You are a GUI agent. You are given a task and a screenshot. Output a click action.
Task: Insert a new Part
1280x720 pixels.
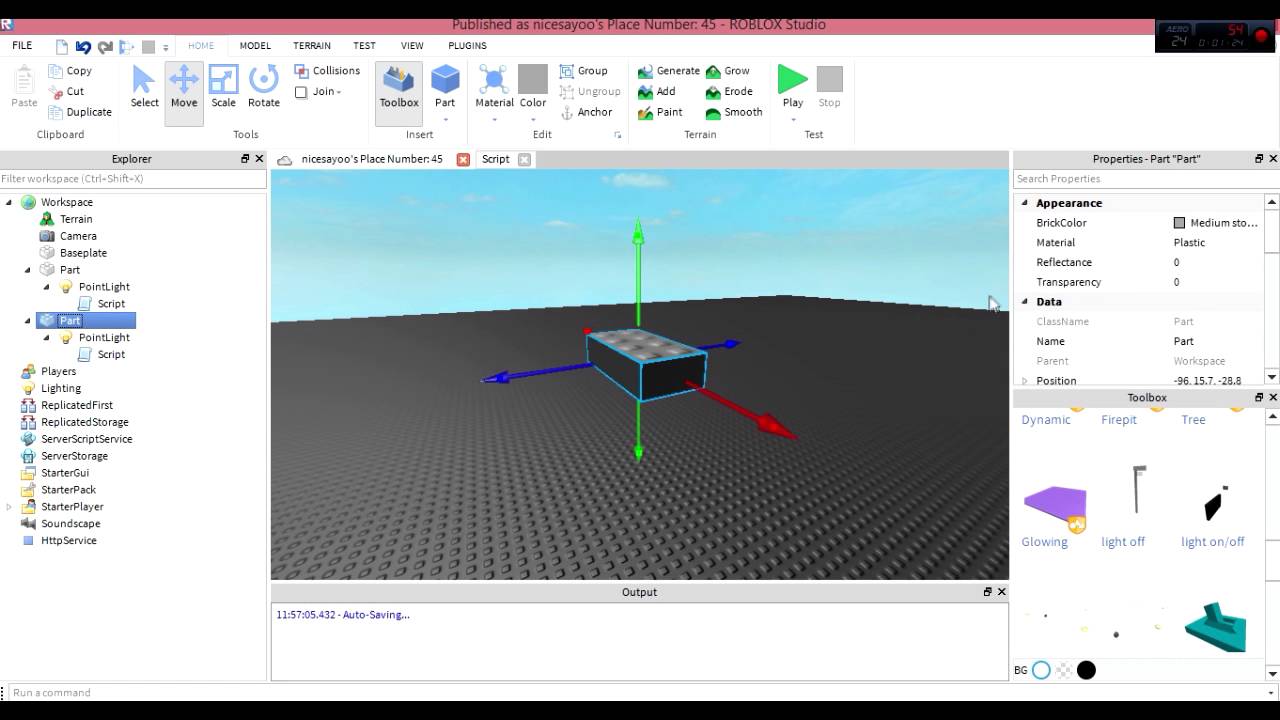445,86
